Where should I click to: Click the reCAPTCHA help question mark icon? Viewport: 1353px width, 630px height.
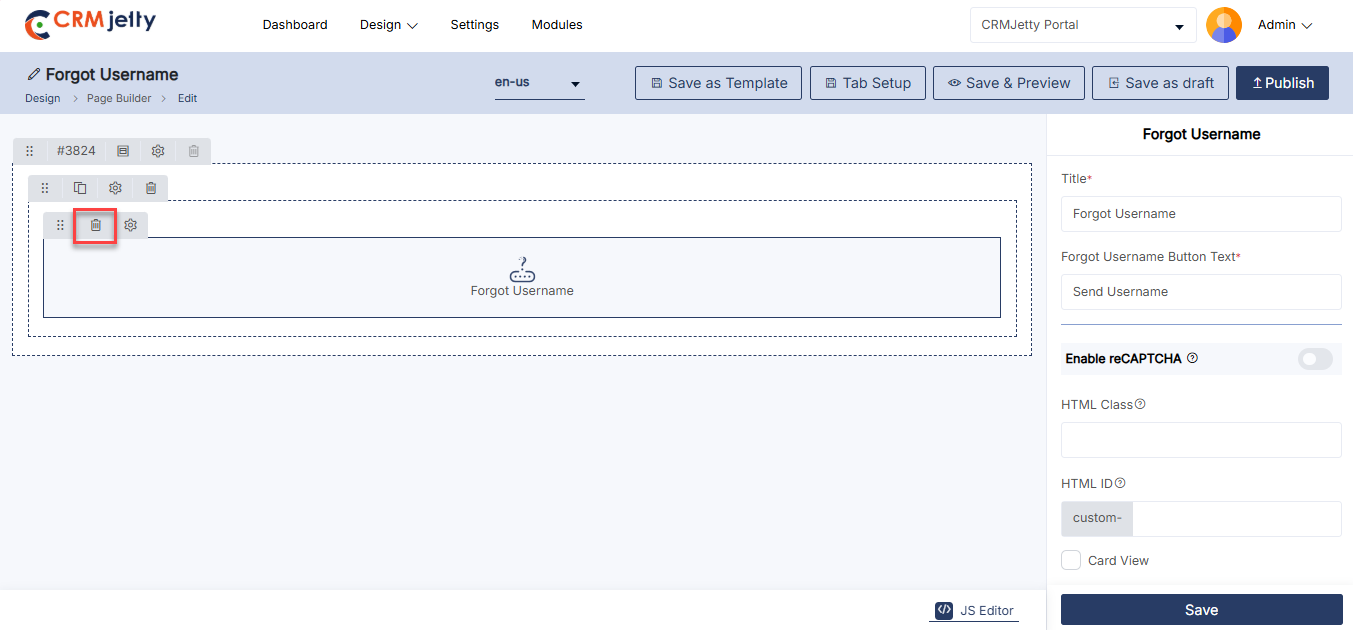[x=1192, y=358]
